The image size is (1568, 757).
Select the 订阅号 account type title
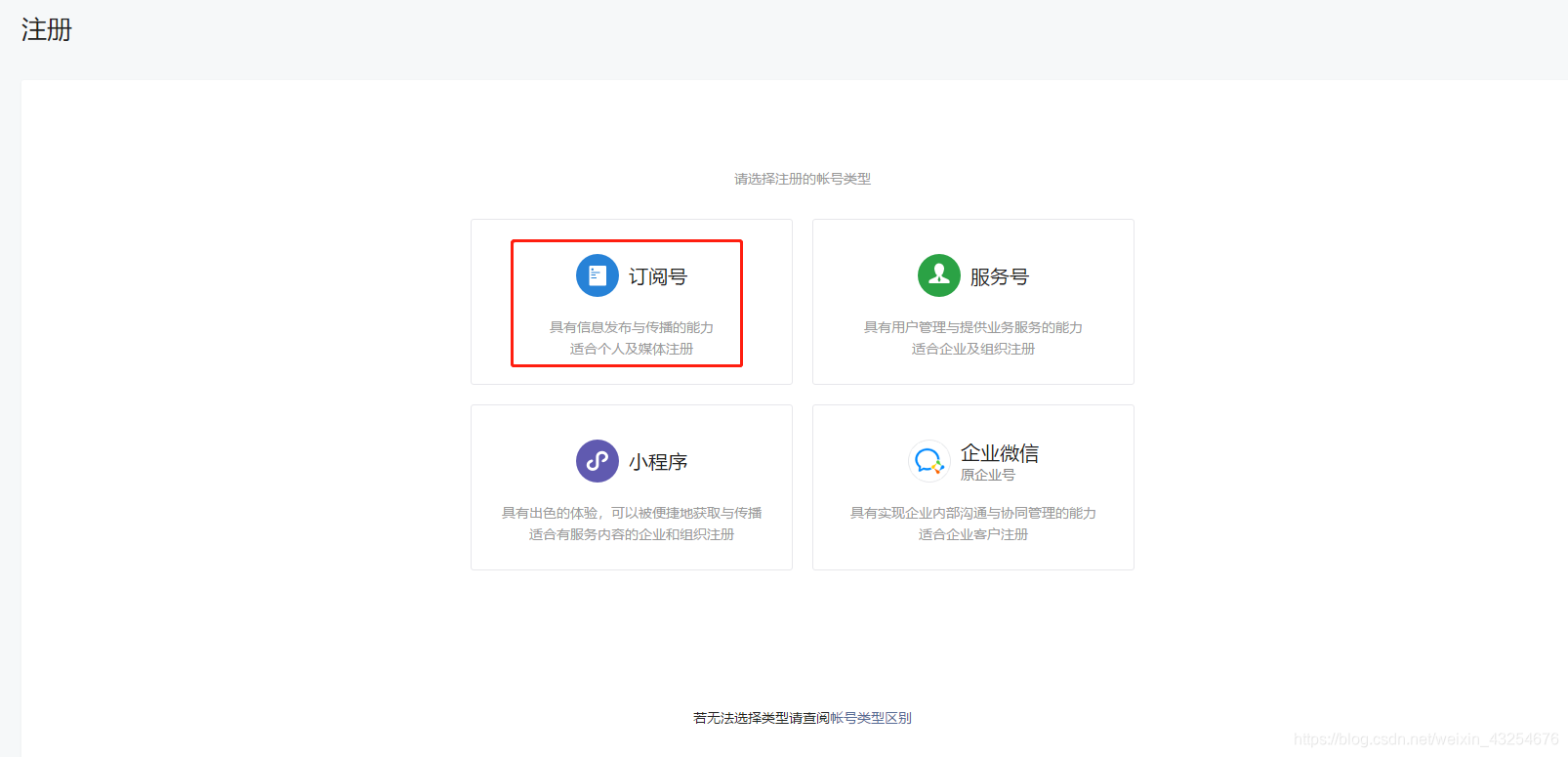click(658, 276)
